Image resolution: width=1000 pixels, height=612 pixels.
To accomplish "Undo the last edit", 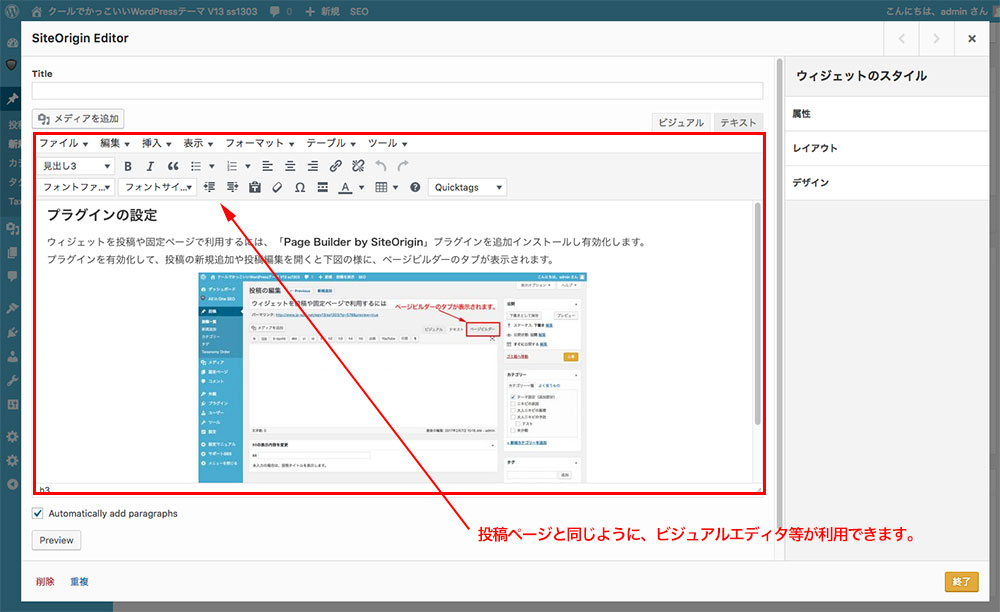I will pos(381,166).
